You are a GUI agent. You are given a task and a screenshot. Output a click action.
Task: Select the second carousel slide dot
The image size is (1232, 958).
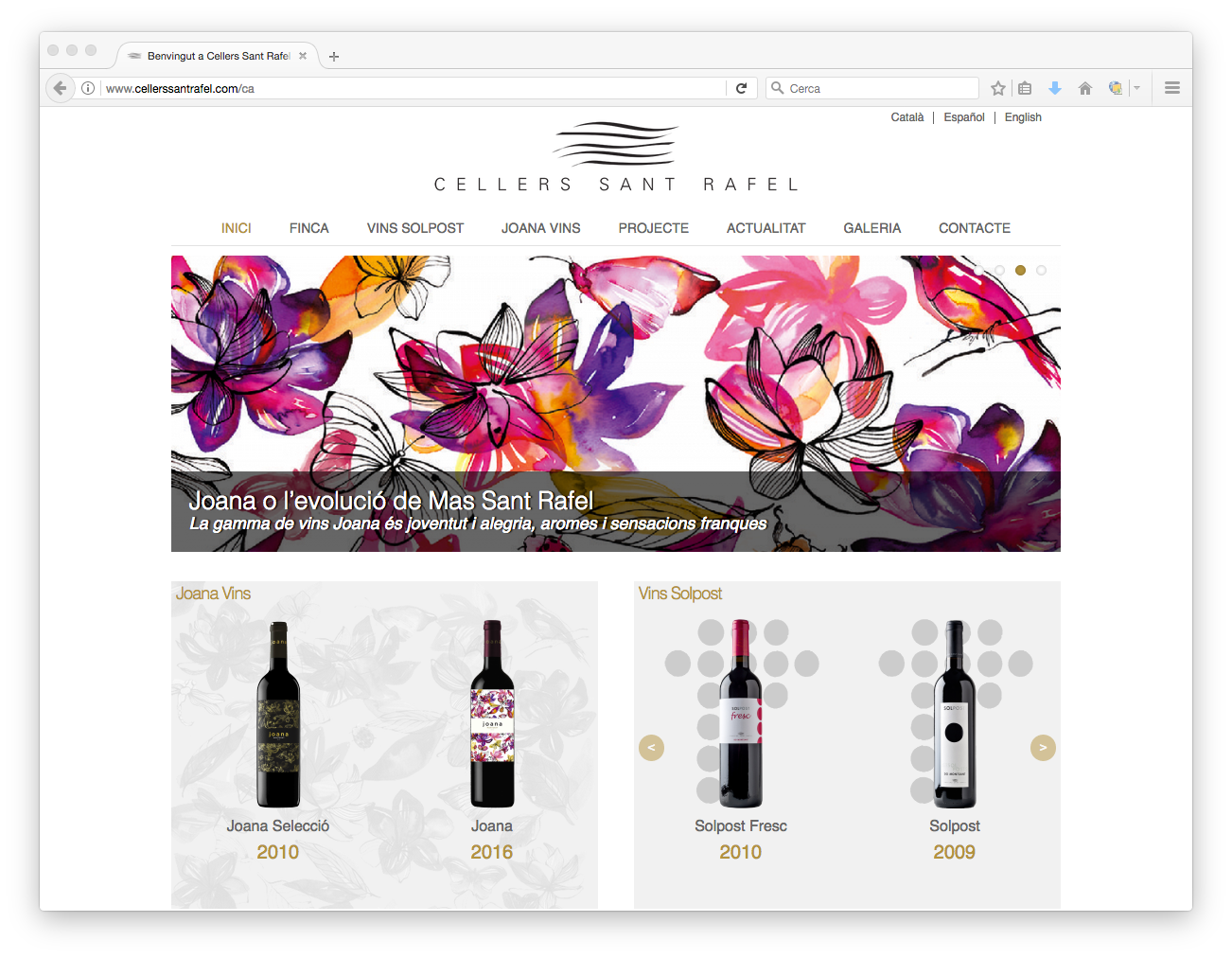click(999, 271)
